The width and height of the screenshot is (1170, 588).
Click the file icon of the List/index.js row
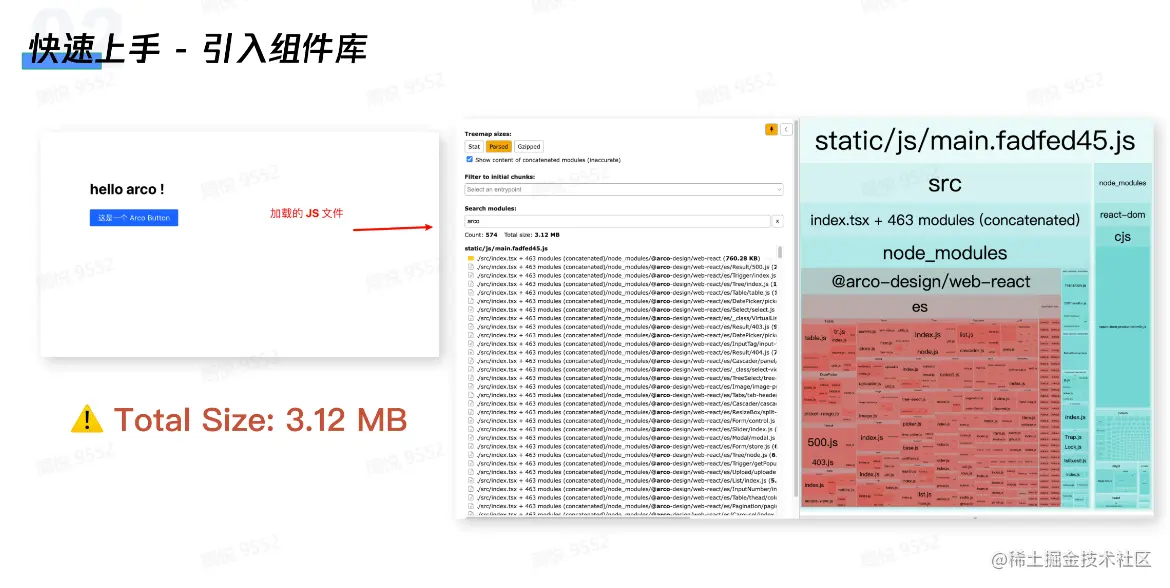pos(471,481)
